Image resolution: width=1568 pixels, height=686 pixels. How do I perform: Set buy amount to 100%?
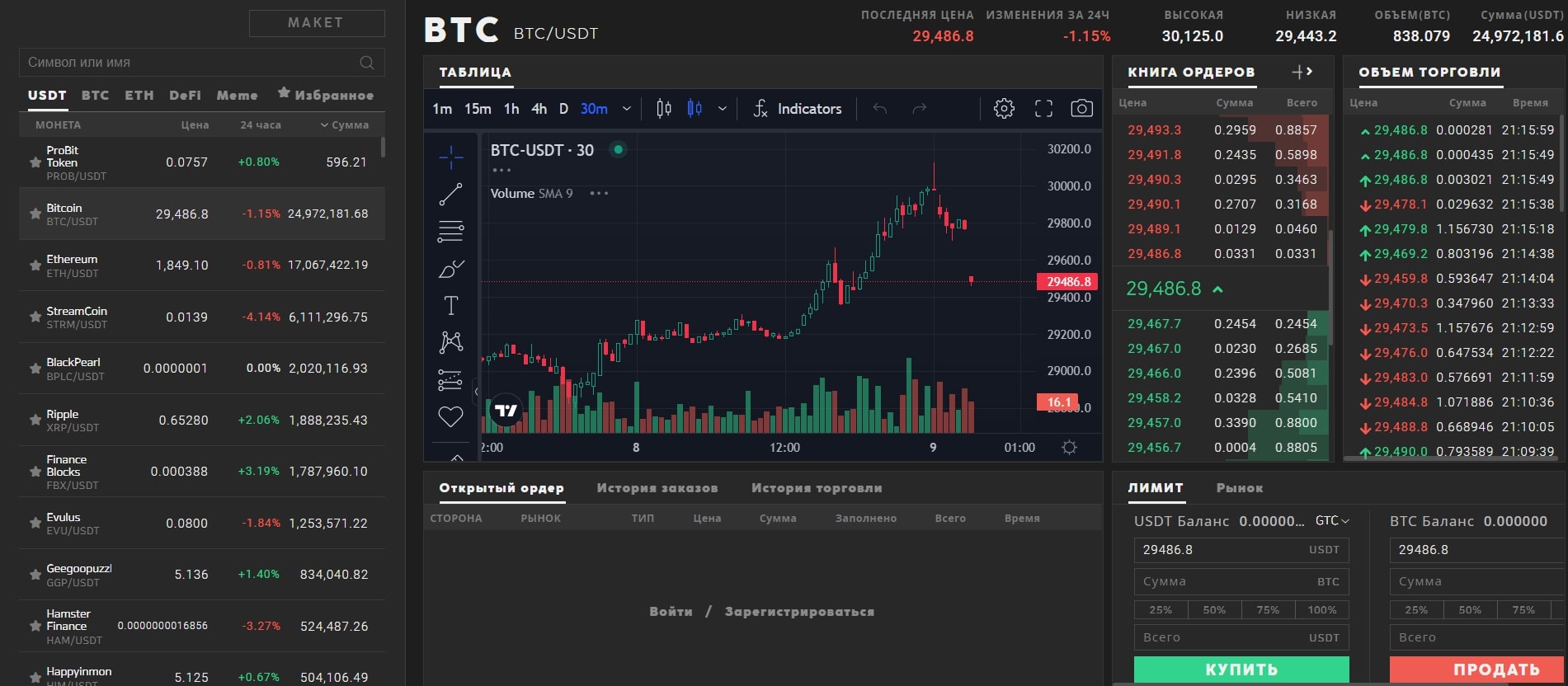[x=1322, y=610]
